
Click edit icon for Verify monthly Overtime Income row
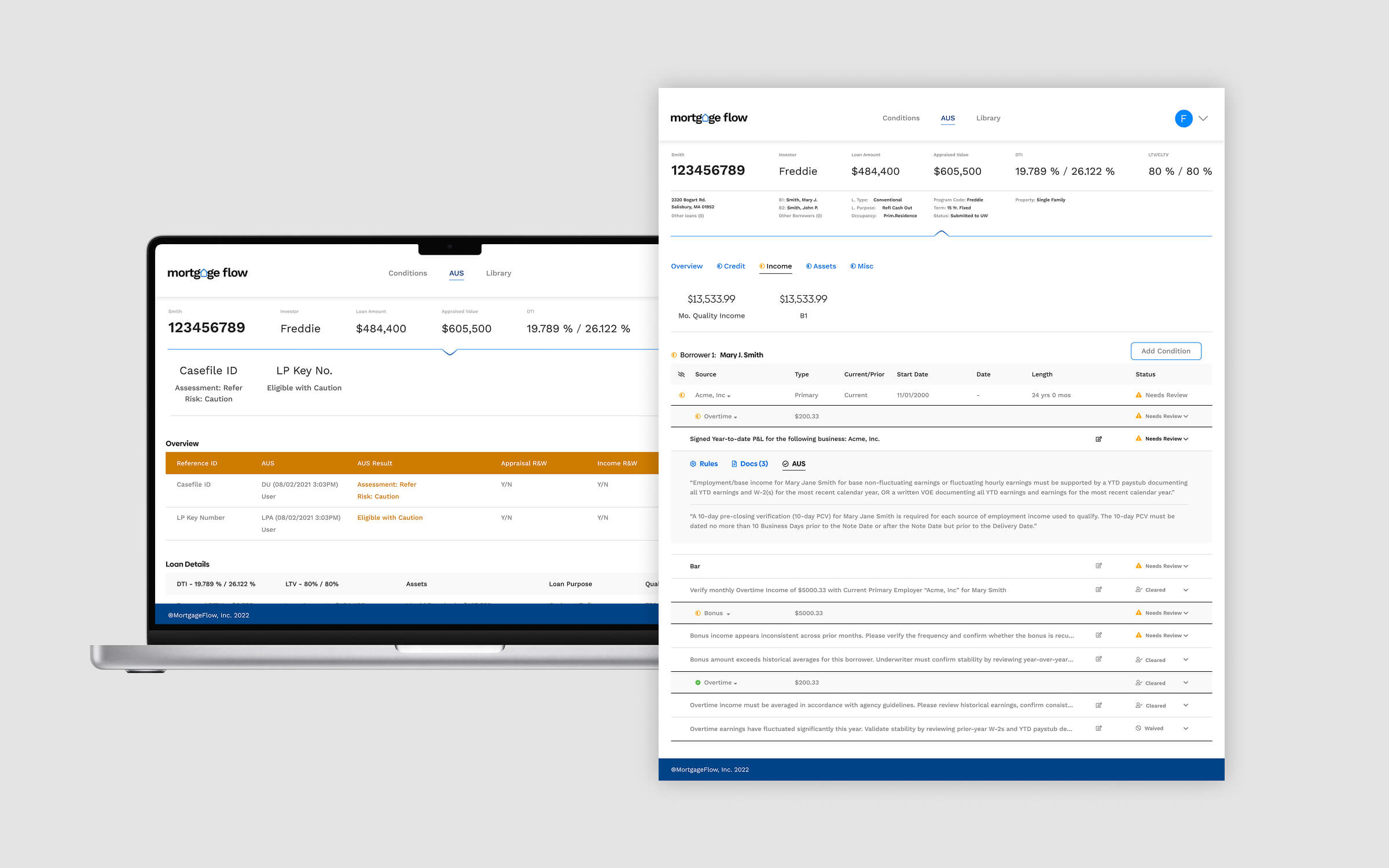[x=1098, y=590]
